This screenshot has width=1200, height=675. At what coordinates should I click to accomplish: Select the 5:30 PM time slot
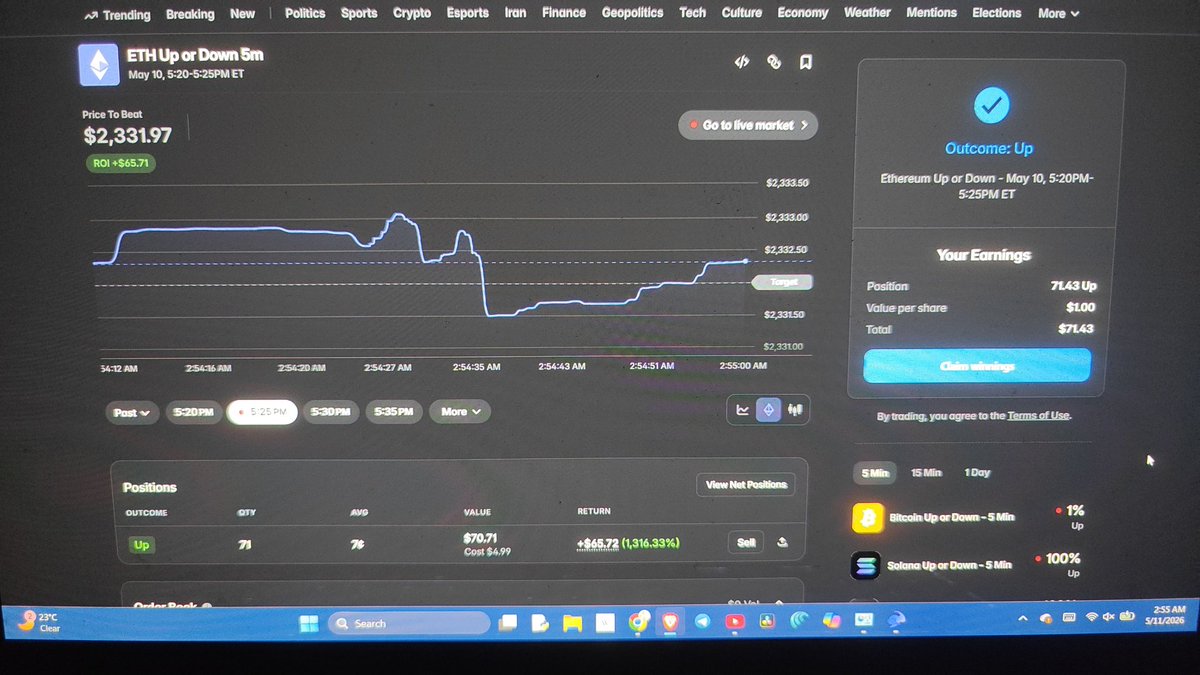click(x=329, y=411)
